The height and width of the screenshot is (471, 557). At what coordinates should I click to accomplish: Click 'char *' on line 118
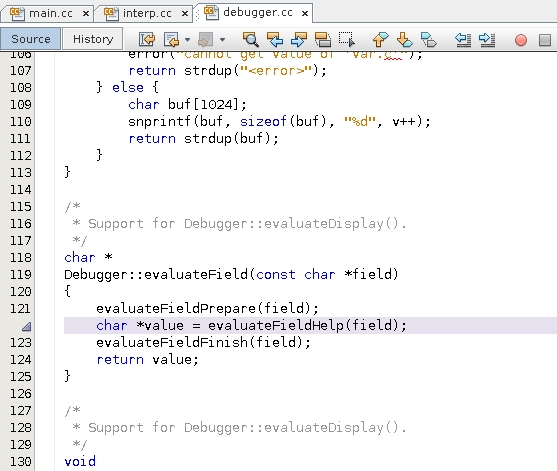coord(88,258)
